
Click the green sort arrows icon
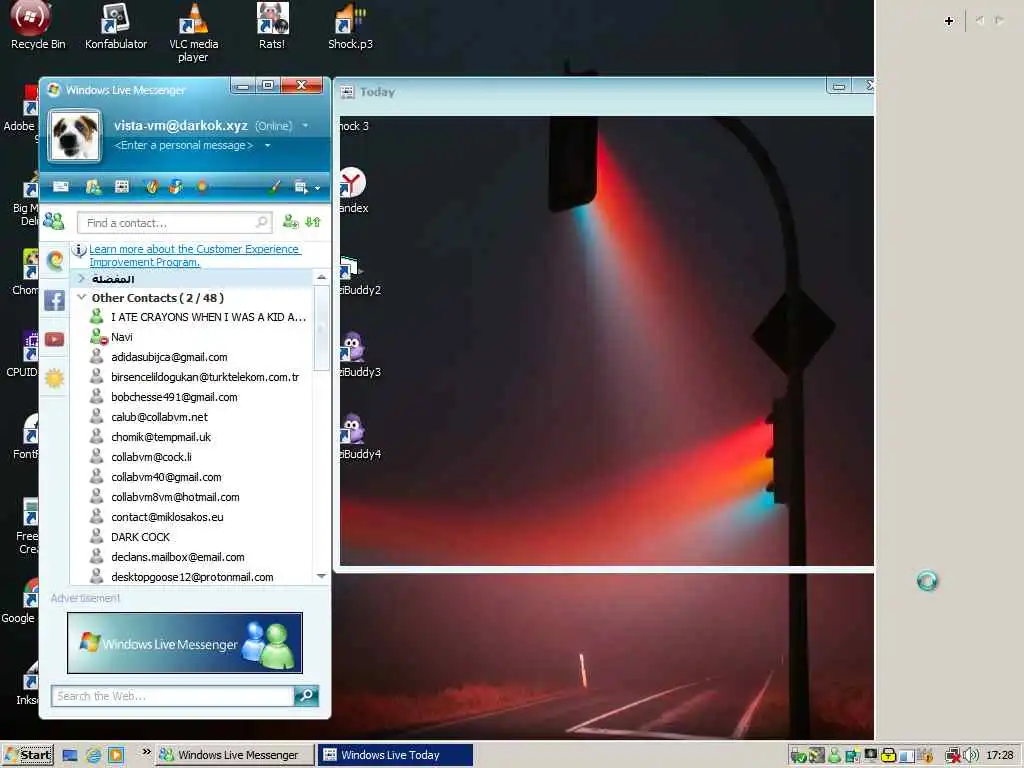[x=313, y=222]
